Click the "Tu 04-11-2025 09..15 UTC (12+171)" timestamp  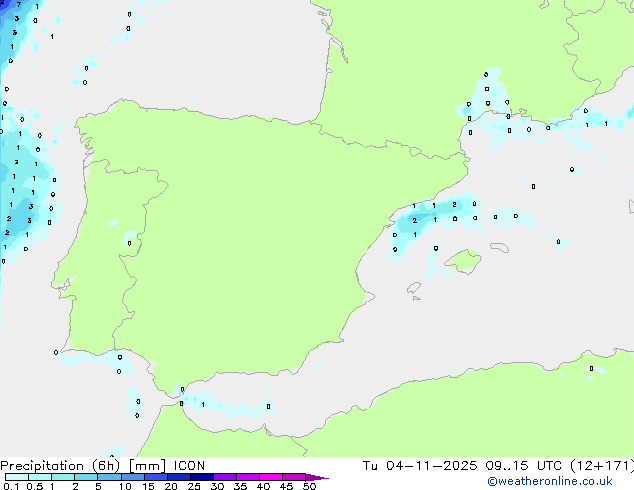point(498,466)
